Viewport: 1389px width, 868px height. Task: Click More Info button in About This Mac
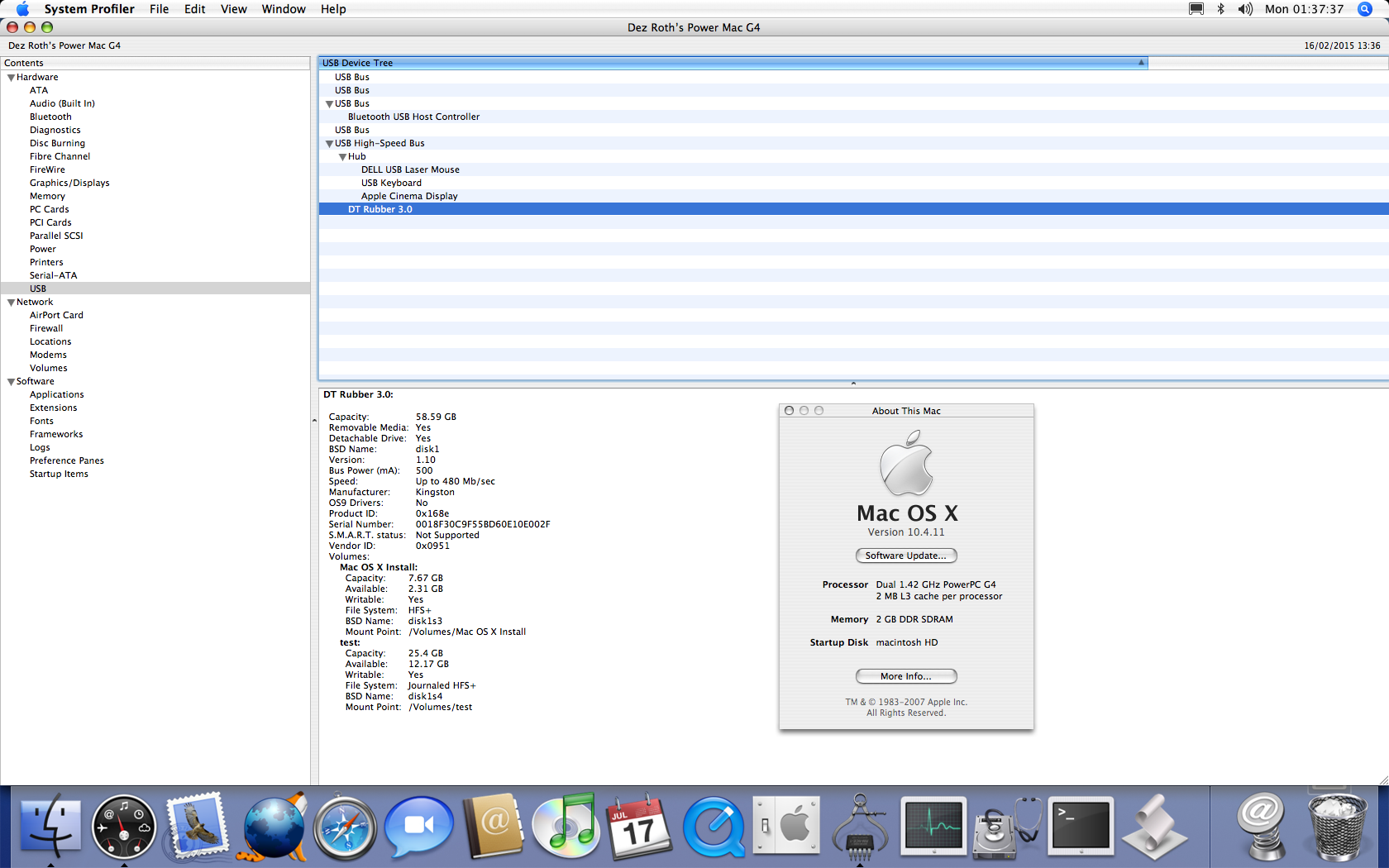(x=906, y=676)
